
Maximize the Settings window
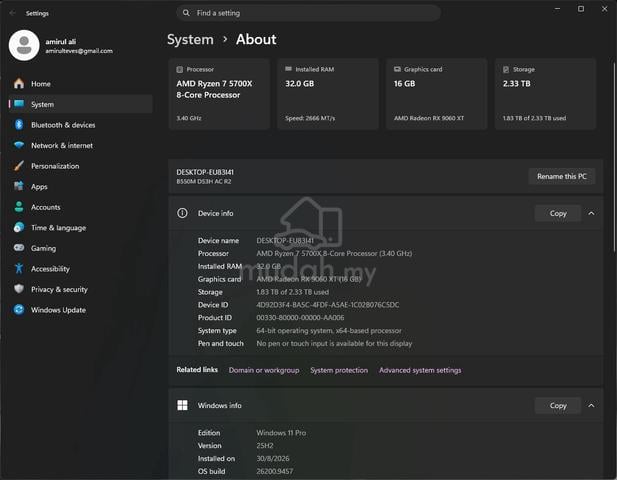click(x=581, y=9)
